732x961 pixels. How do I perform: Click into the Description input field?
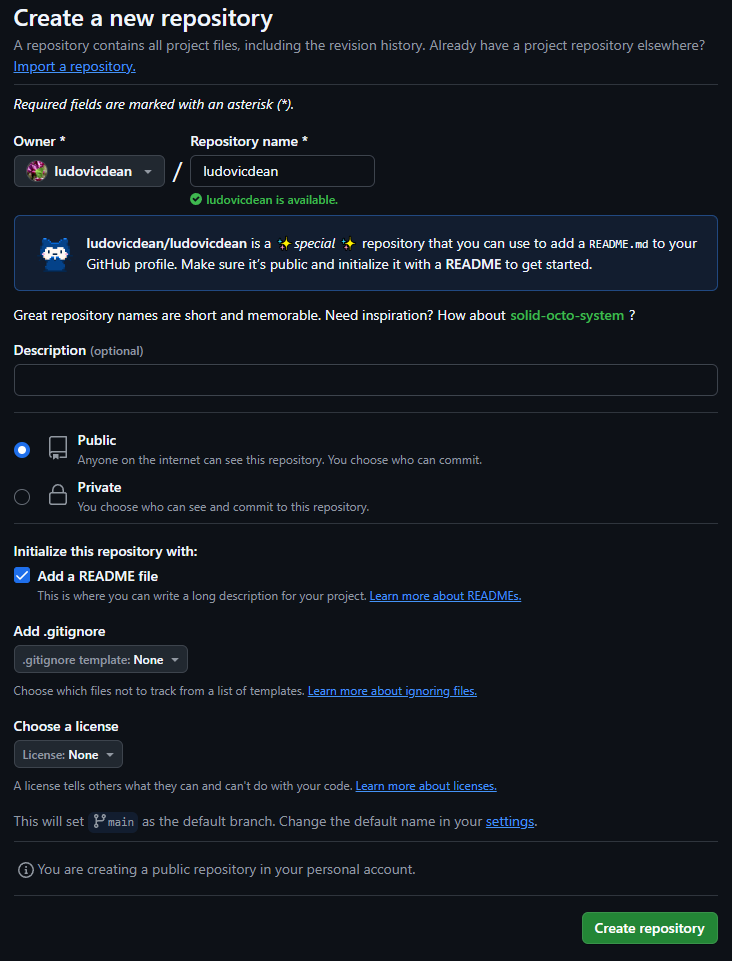tap(365, 380)
